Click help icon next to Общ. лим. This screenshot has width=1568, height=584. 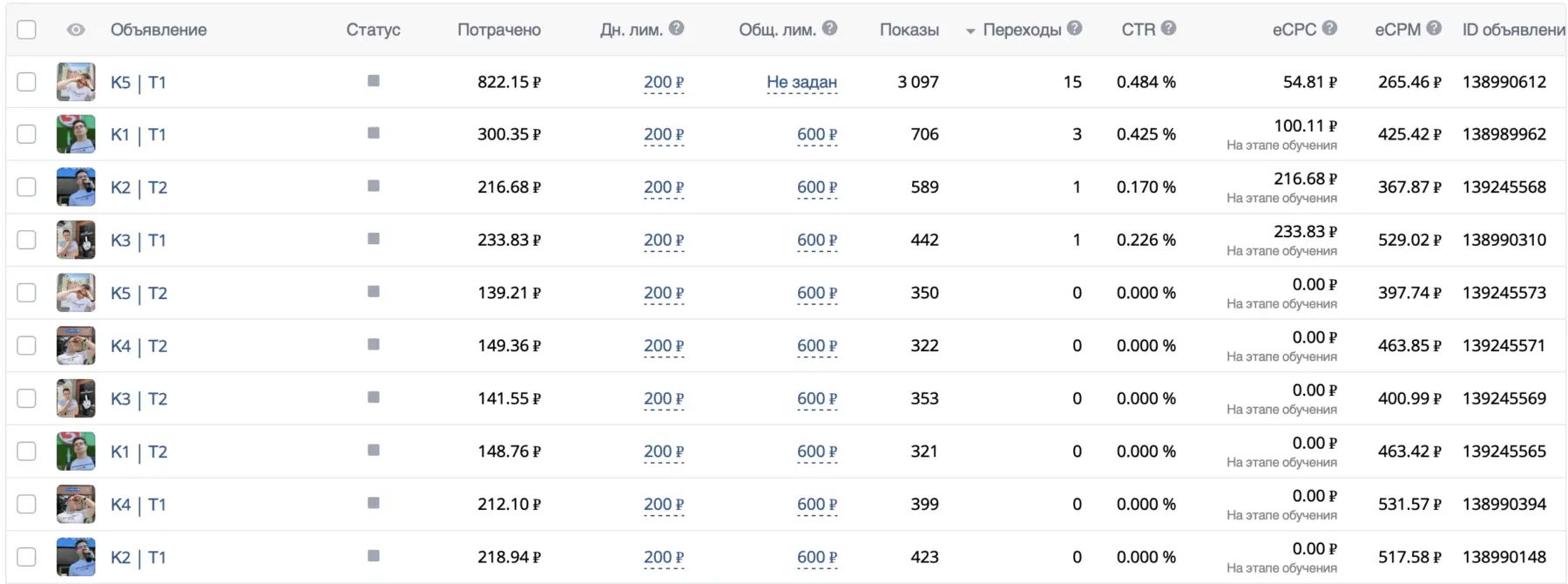point(829,29)
